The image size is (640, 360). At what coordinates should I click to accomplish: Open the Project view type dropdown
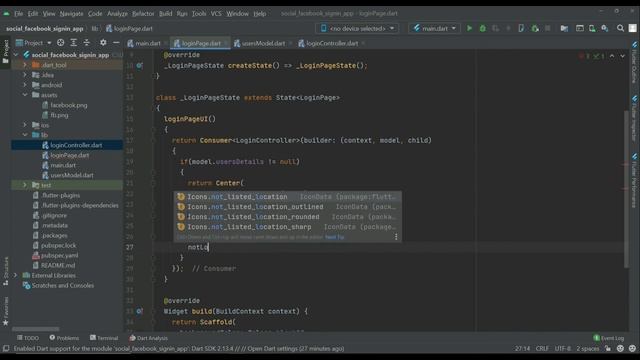(33, 42)
